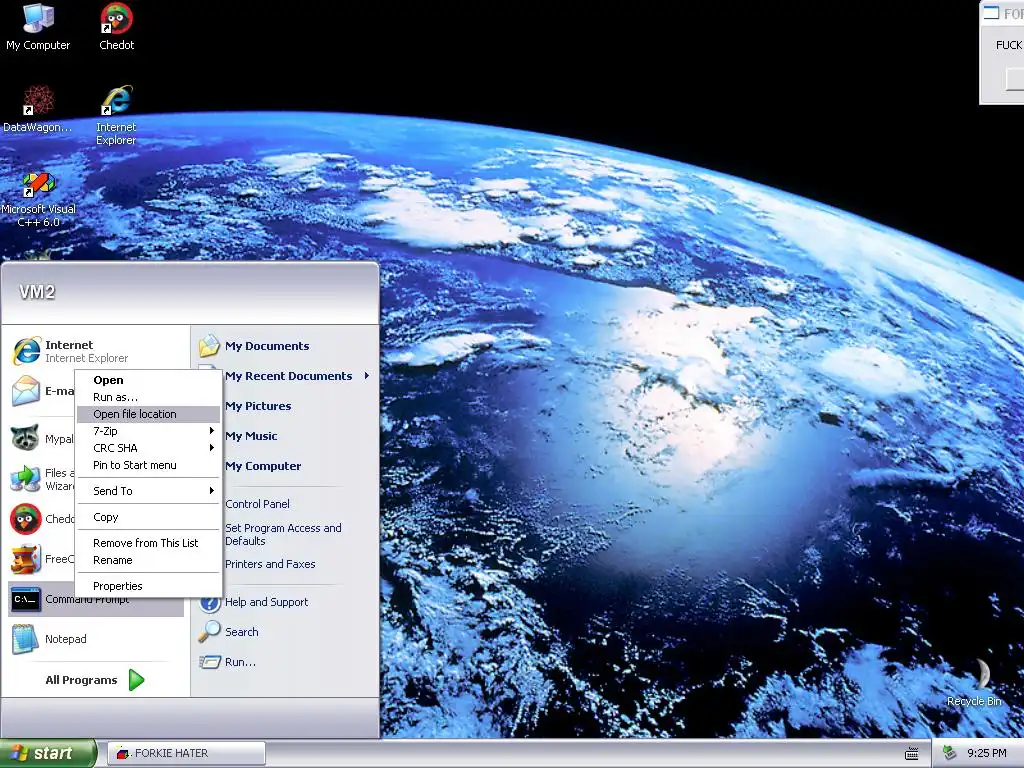Click the on-screen keyboard tray icon

pyautogui.click(x=912, y=754)
